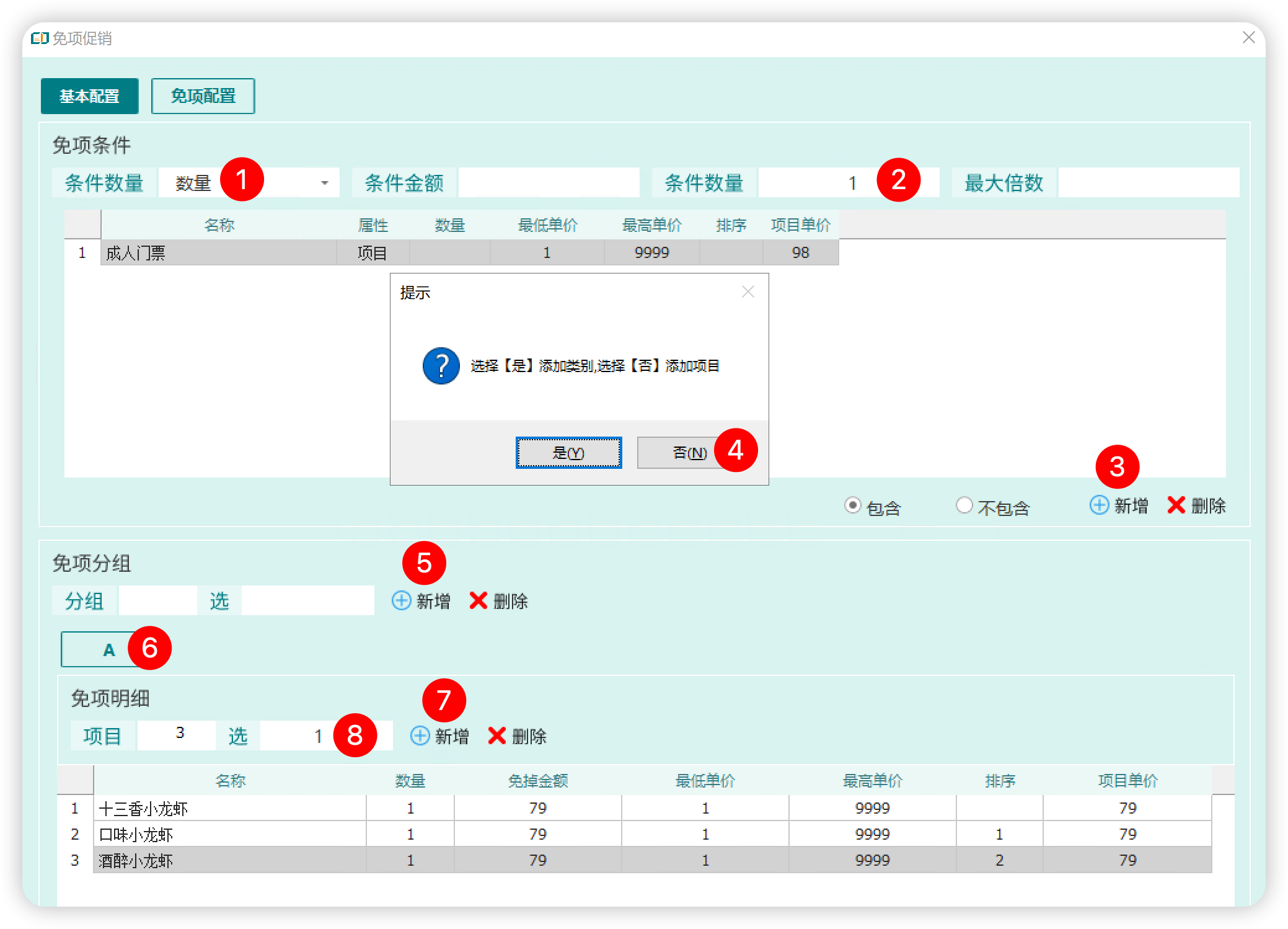
Task: Click row number 1 header of 成人门票
Action: [x=82, y=252]
